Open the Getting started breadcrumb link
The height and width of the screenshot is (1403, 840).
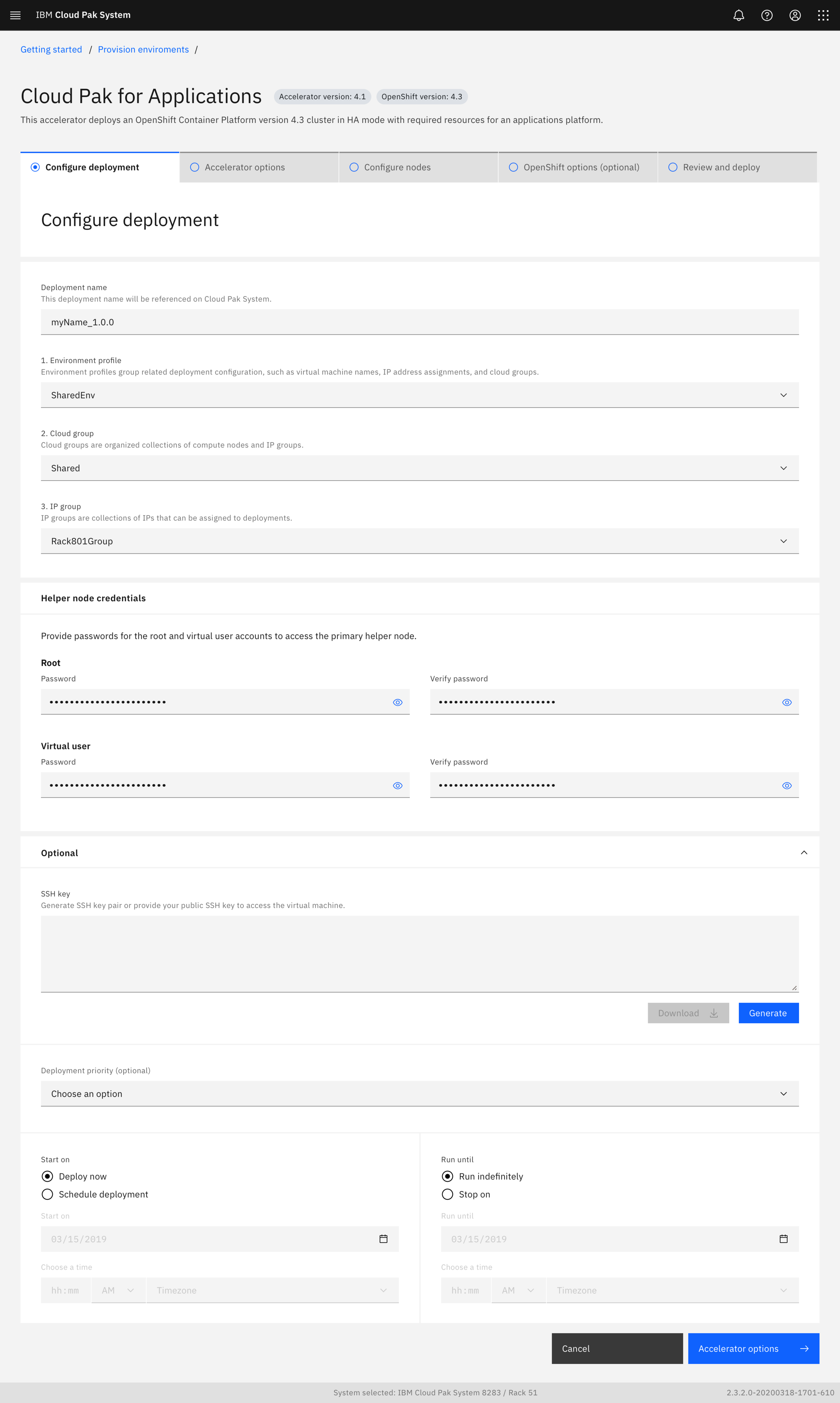[51, 49]
